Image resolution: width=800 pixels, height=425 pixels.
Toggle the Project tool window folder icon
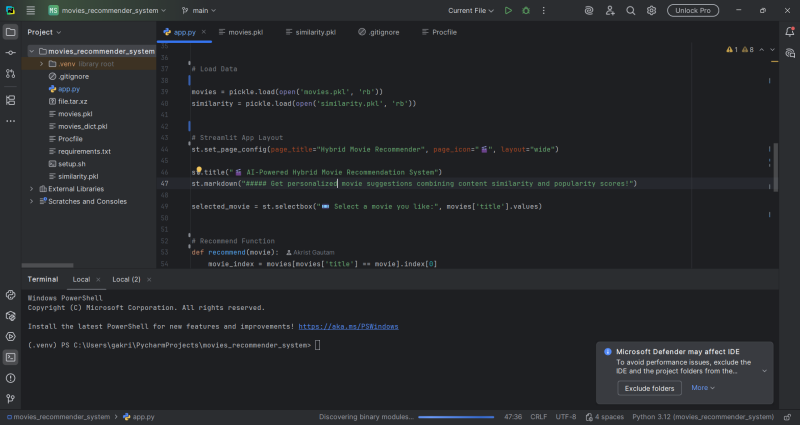tap(10, 32)
